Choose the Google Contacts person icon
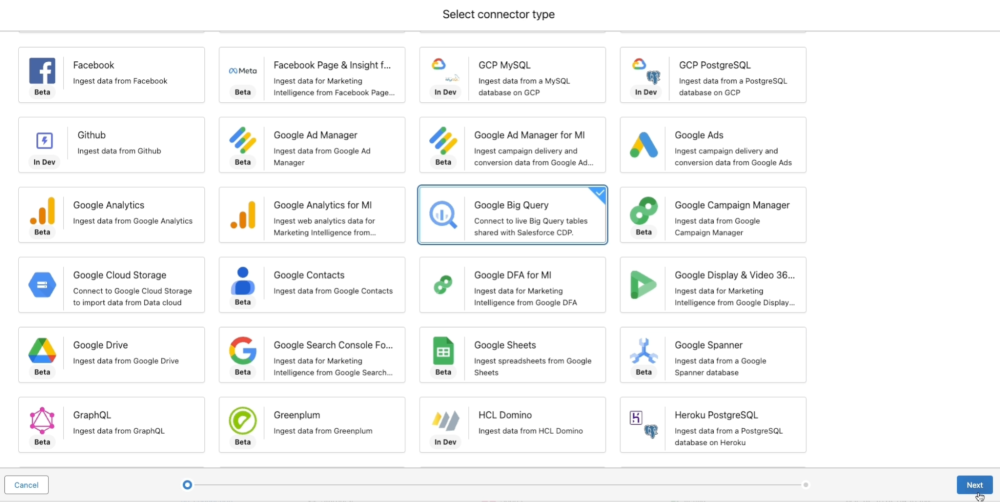 (x=242, y=281)
